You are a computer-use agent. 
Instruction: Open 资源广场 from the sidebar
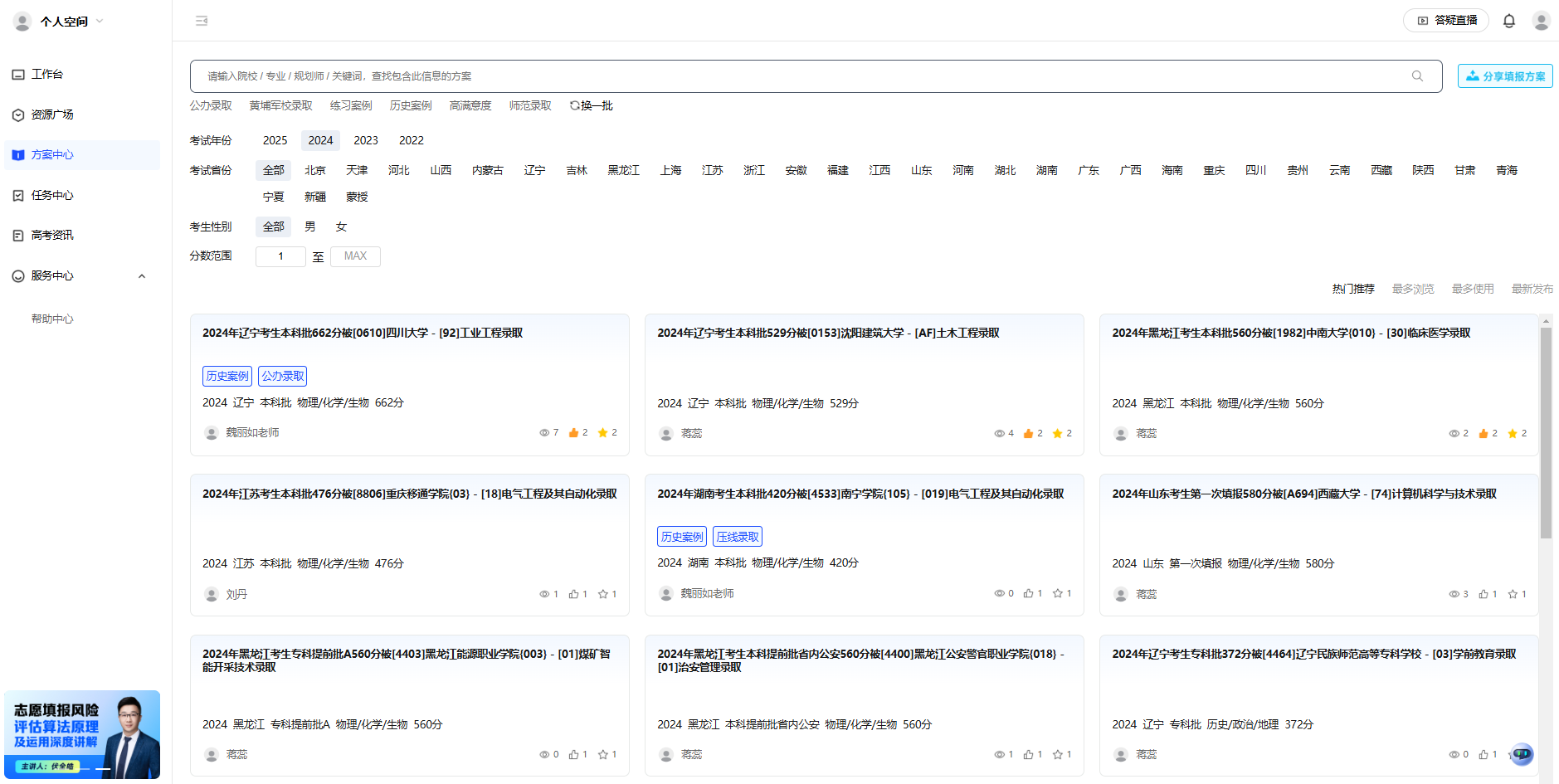click(x=53, y=114)
